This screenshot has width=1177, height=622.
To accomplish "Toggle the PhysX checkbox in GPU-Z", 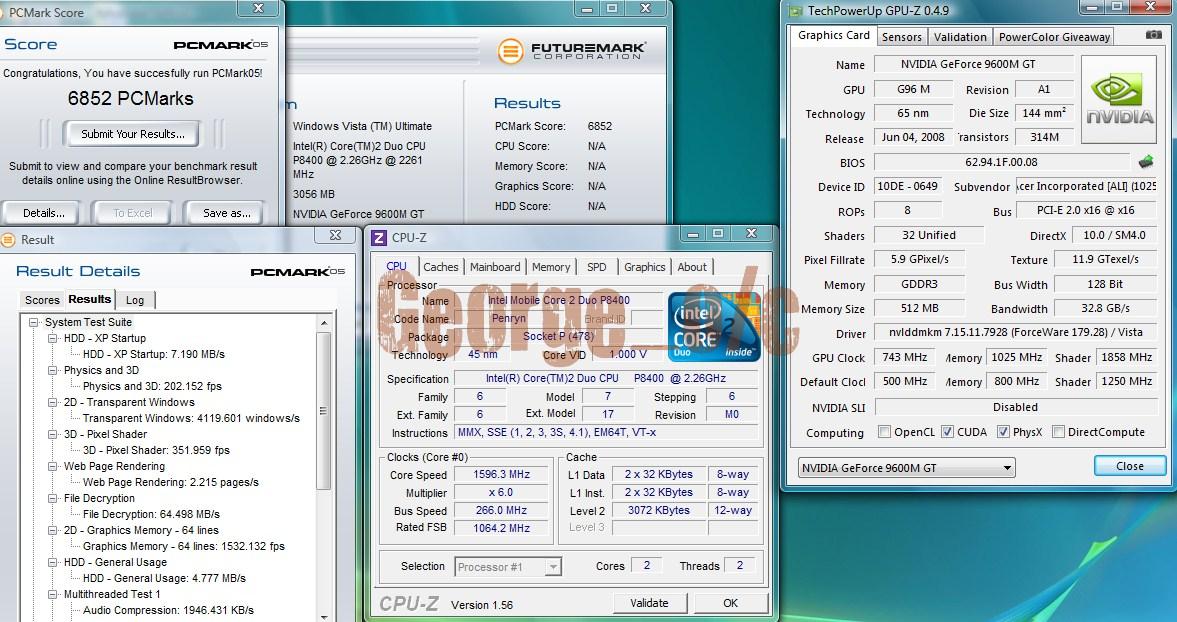I will point(1004,431).
